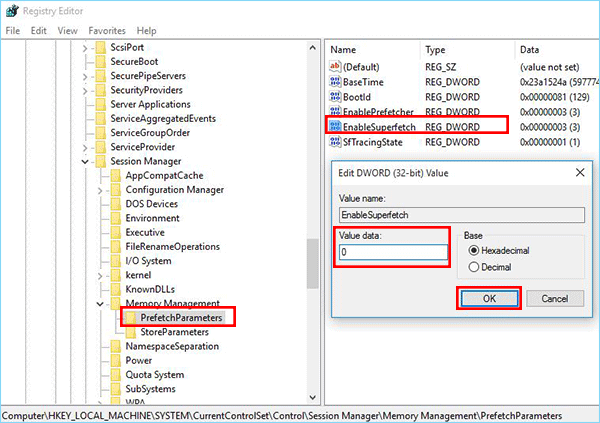Select the Power tree key

pos(139,361)
